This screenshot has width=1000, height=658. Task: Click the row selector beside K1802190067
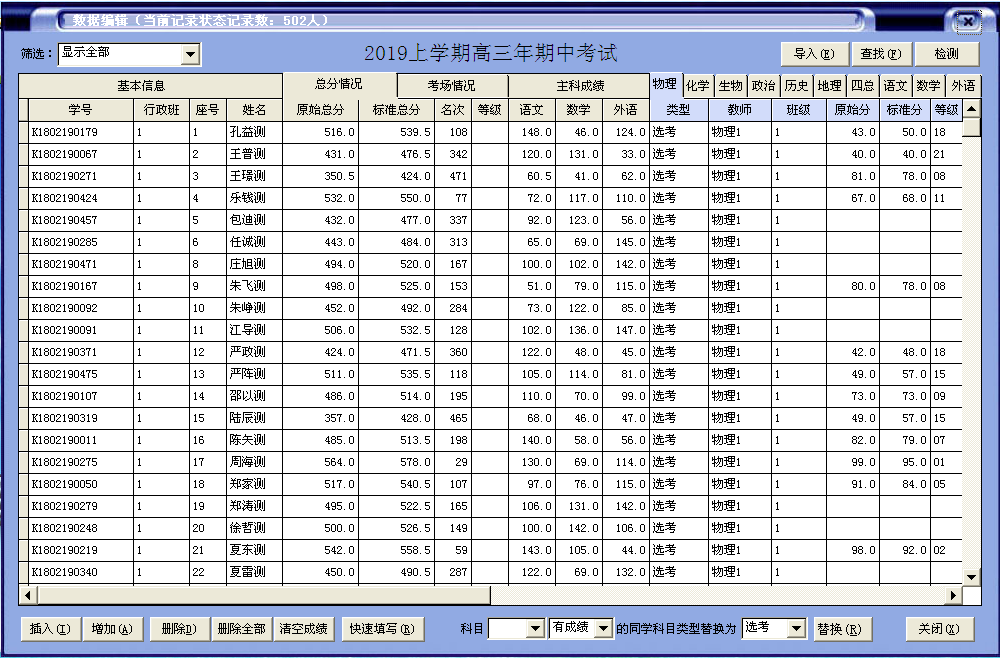24,154
